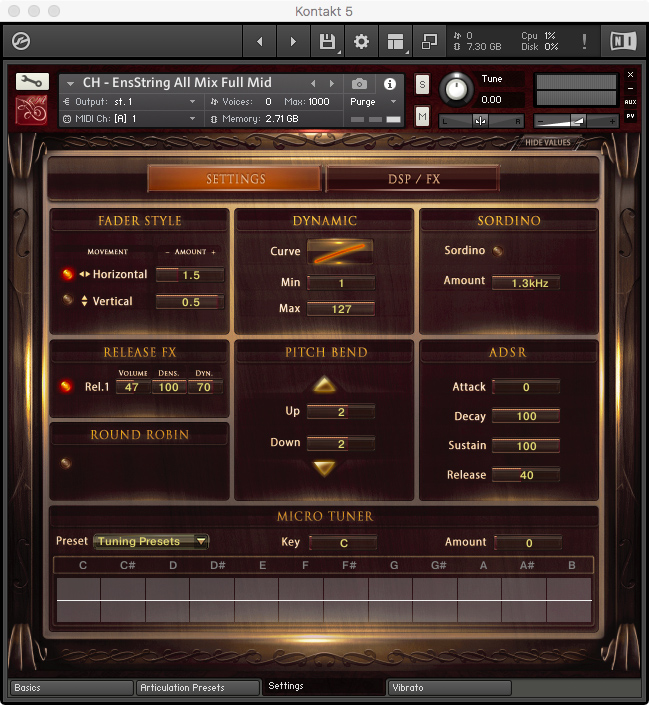Click the exclamation panic button
The height and width of the screenshot is (705, 649).
pyautogui.click(x=584, y=41)
